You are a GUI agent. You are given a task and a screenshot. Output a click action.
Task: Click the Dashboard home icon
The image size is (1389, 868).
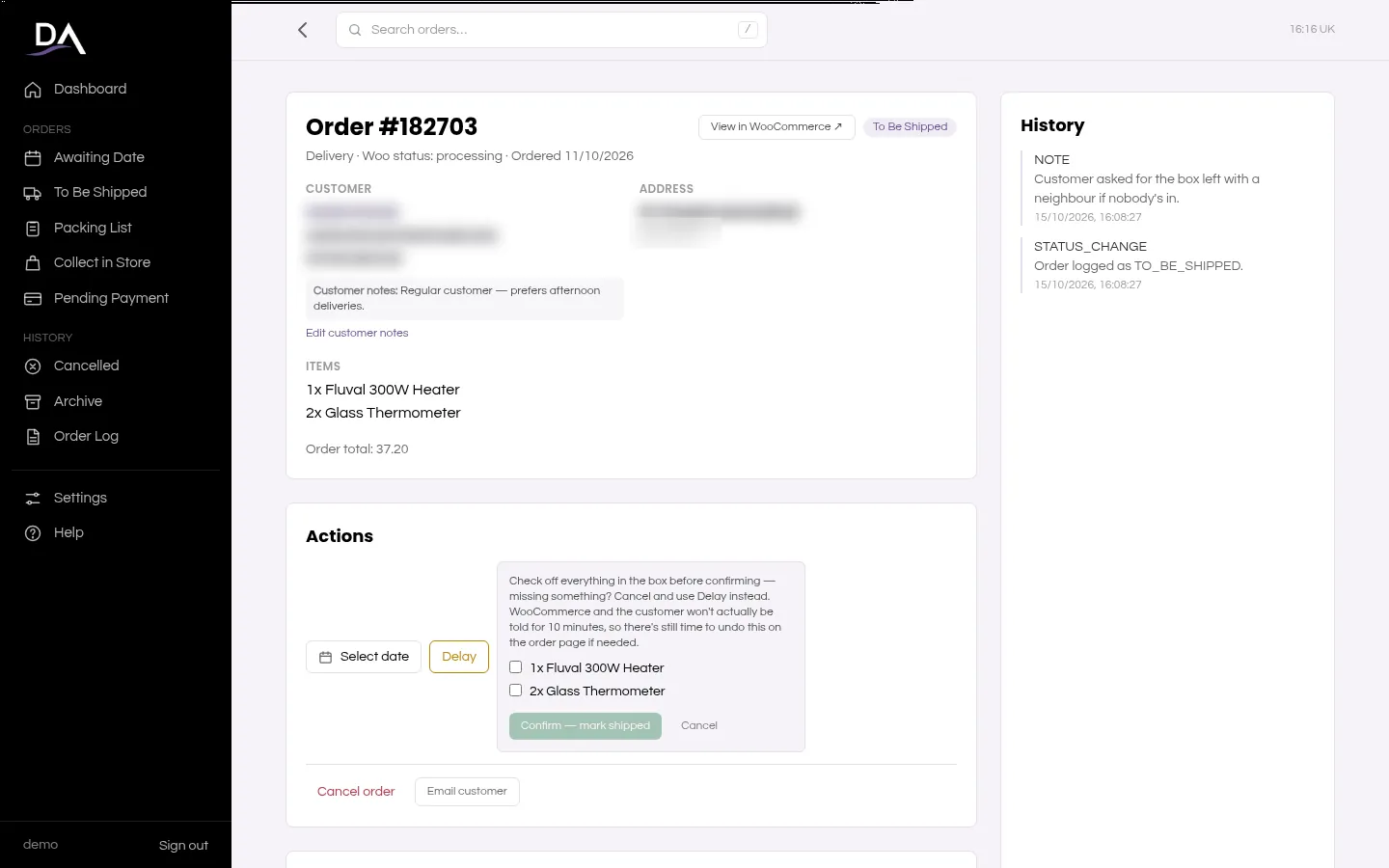[x=33, y=90]
